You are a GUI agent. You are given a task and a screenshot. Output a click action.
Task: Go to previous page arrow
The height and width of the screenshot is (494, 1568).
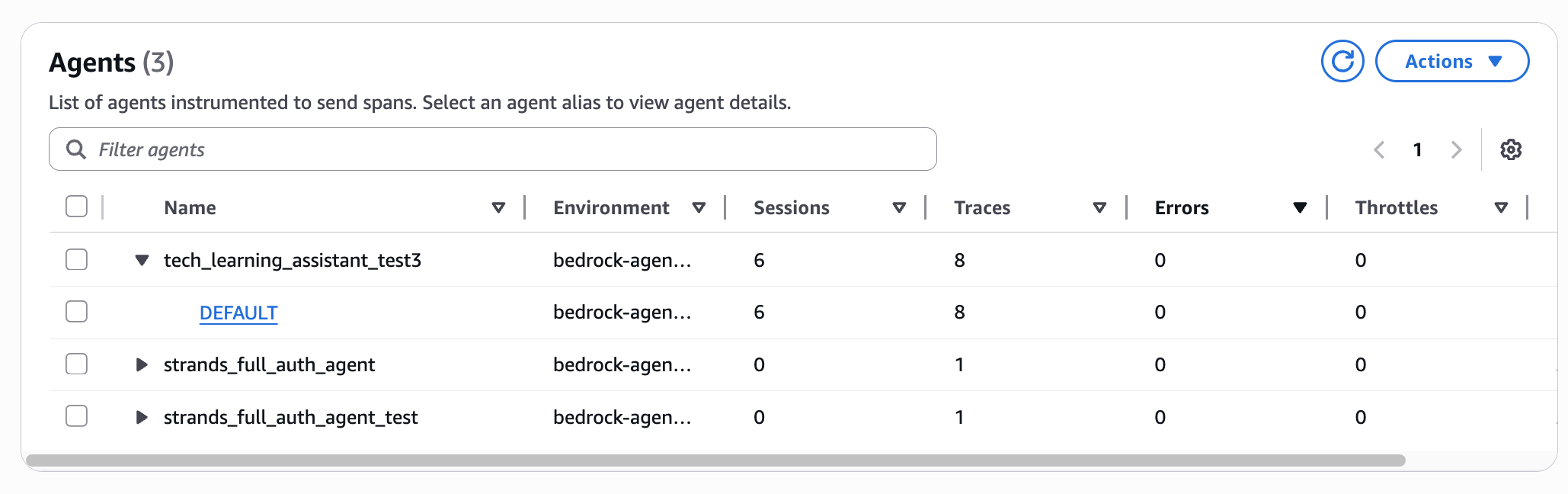[1379, 149]
